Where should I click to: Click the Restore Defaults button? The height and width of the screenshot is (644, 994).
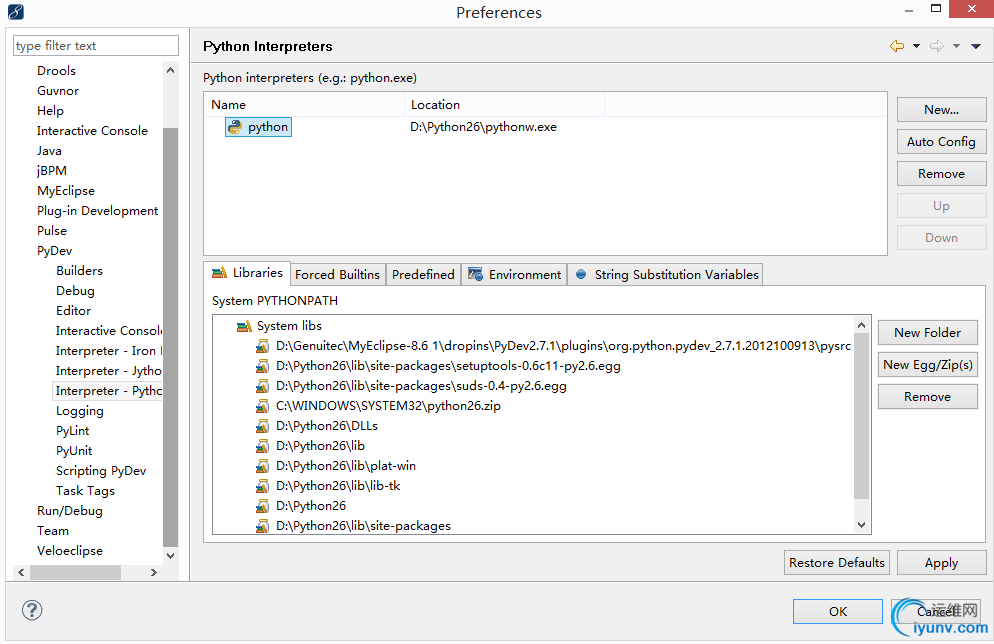coord(837,563)
